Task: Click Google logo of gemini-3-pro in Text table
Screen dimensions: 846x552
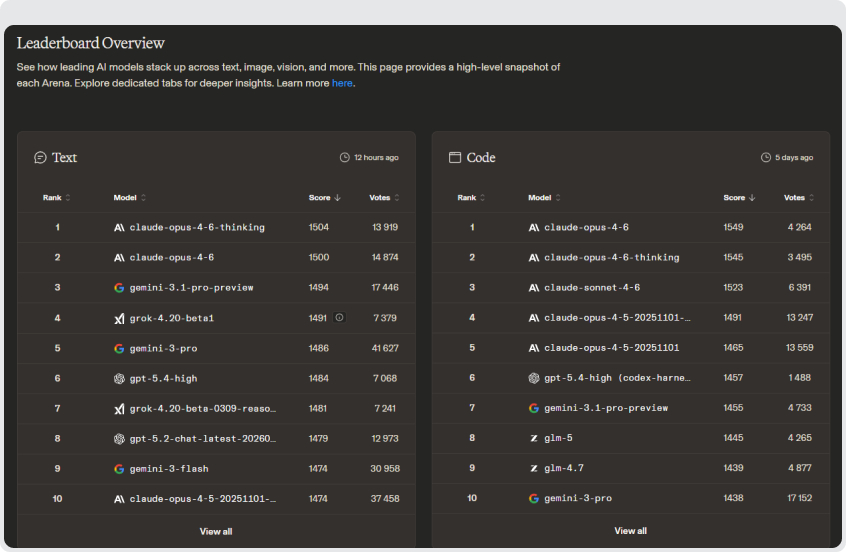Action: [x=119, y=349]
